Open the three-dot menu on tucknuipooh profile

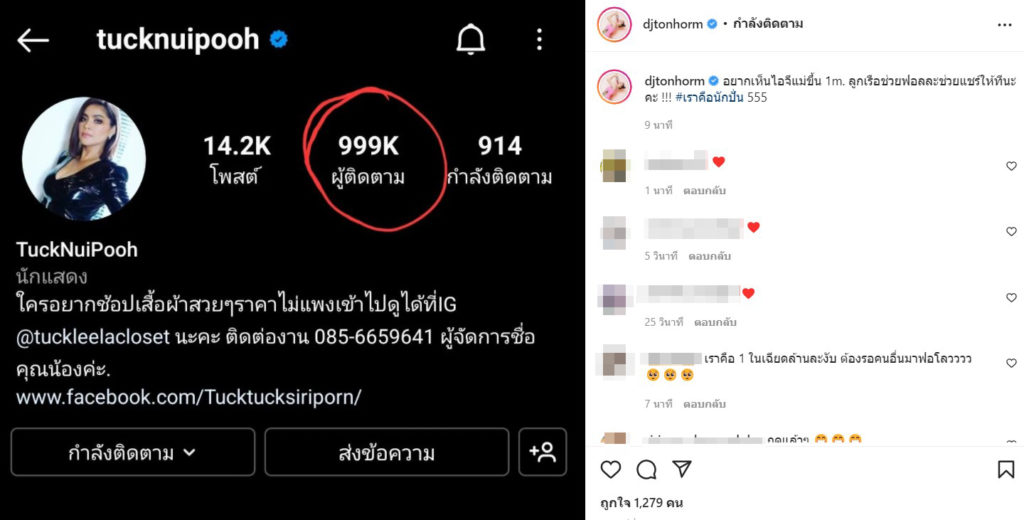pyautogui.click(x=539, y=40)
